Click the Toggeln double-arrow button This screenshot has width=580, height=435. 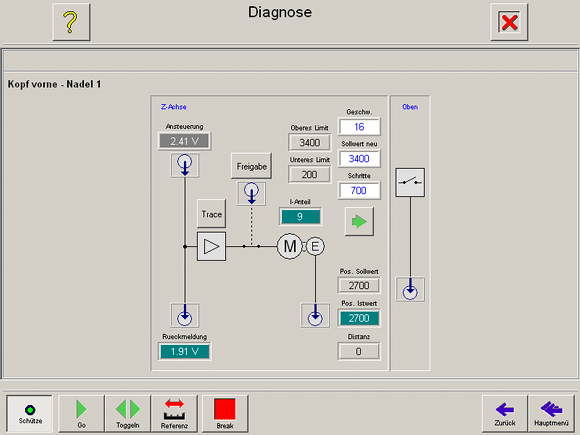point(128,414)
